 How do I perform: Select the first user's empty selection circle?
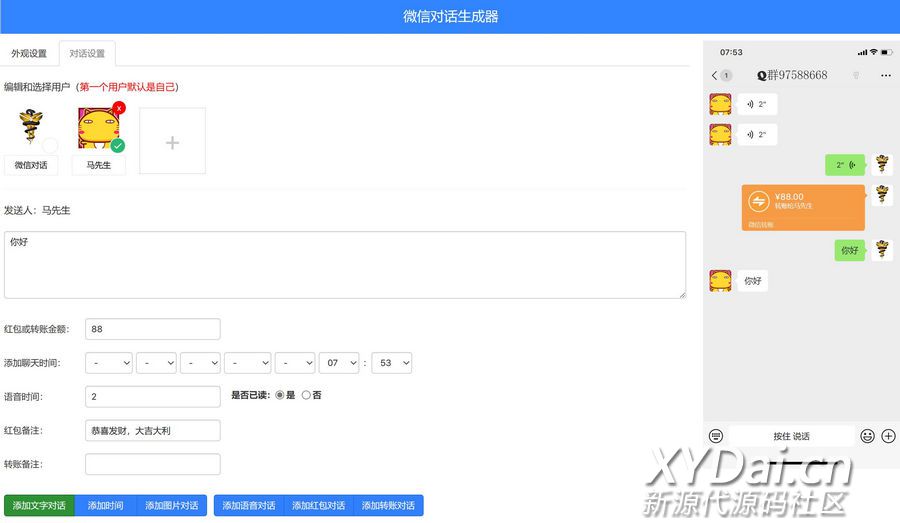tap(50, 146)
